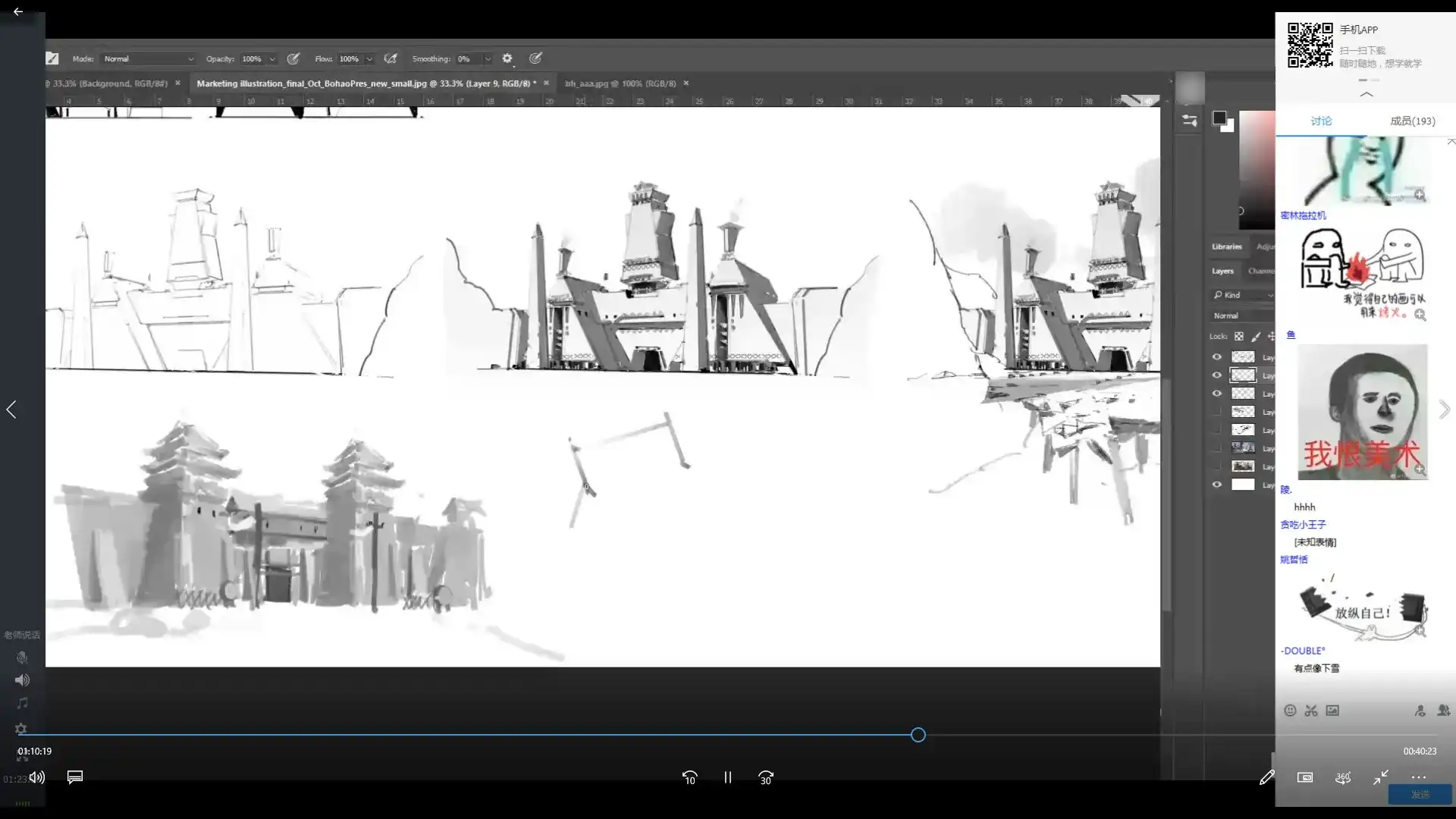This screenshot has width=1456, height=819.
Task: Collapse the QR code panel chevron
Action: click(1366, 95)
